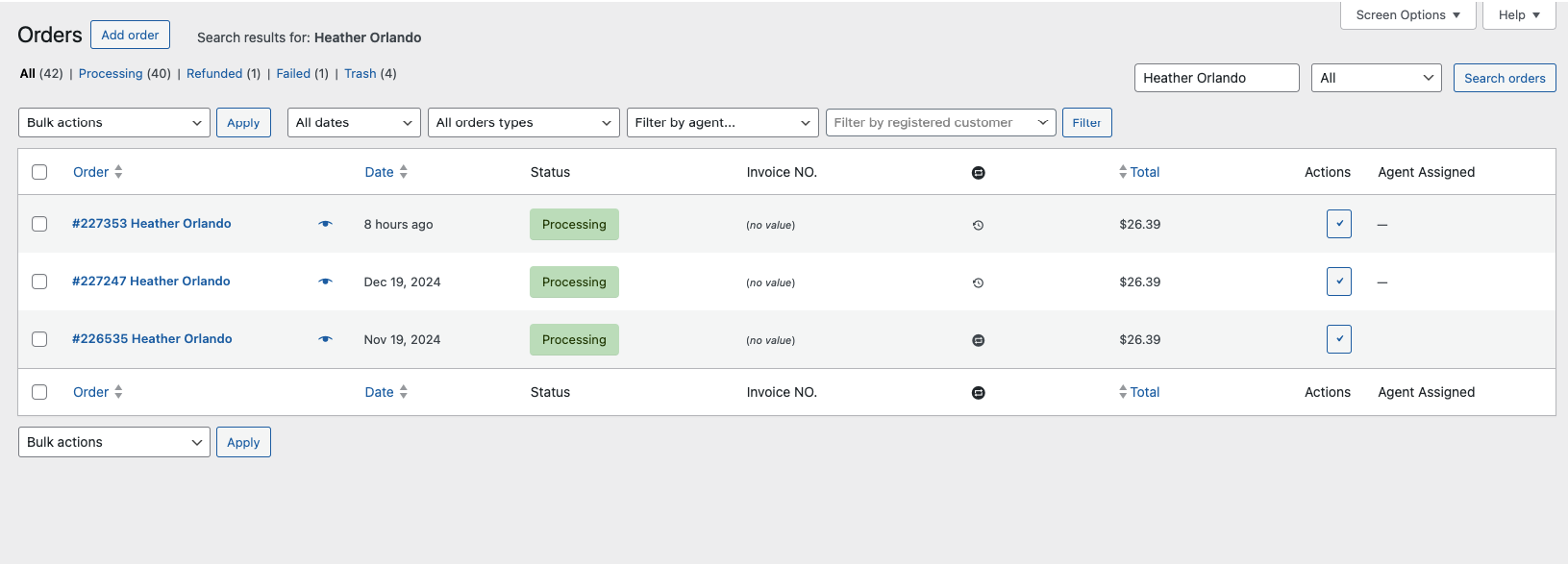Viewport: 1568px width, 564px height.
Task: Tick the select-all checkbox in the top header
Action: [x=39, y=172]
